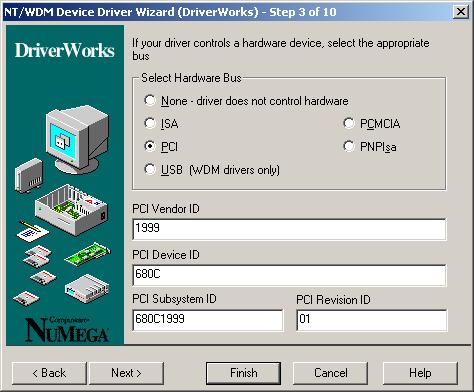The width and height of the screenshot is (474, 392).
Task: Click the PCI Vendor ID label
Action: 166,209
